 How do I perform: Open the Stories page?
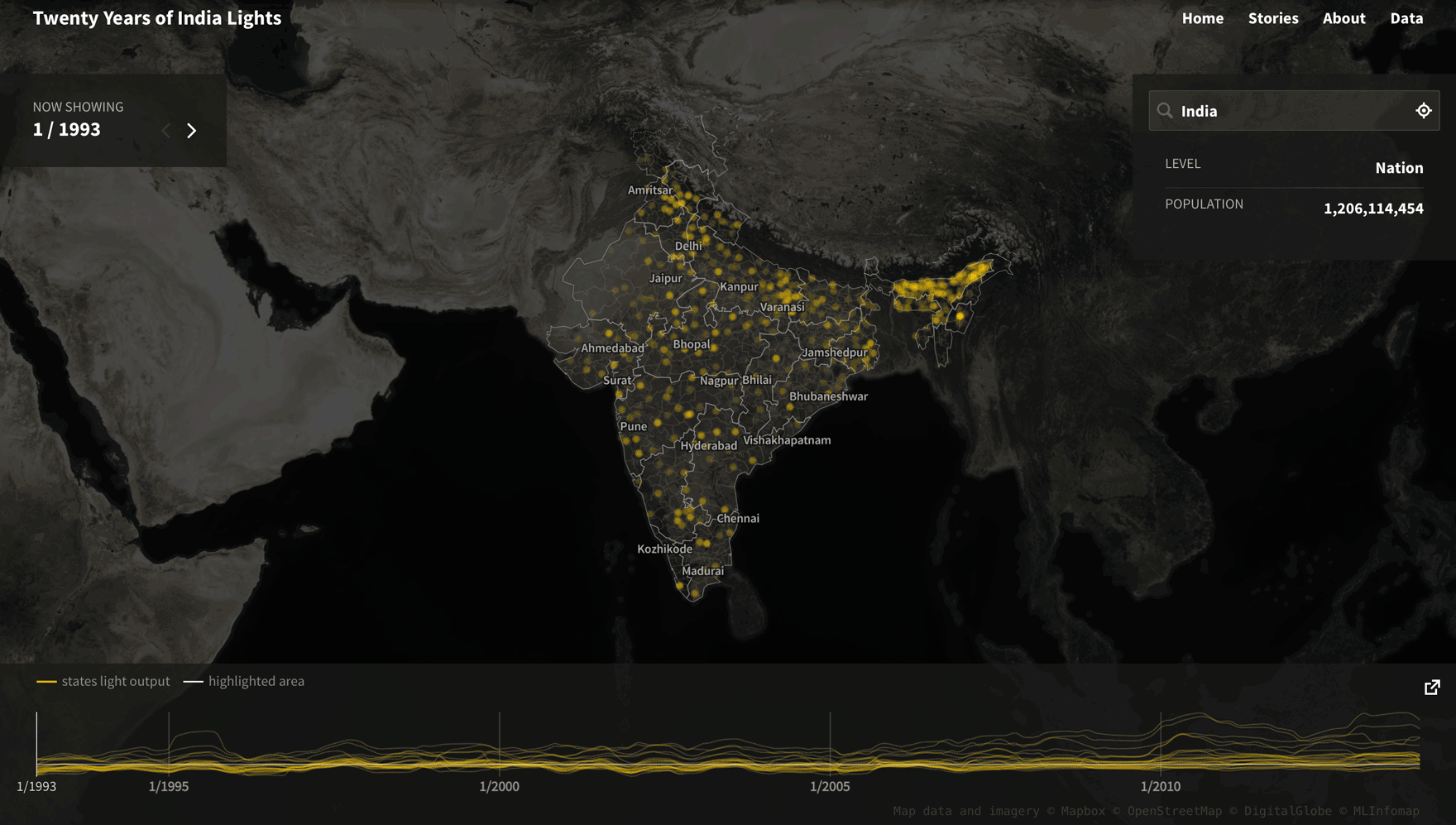click(1273, 18)
